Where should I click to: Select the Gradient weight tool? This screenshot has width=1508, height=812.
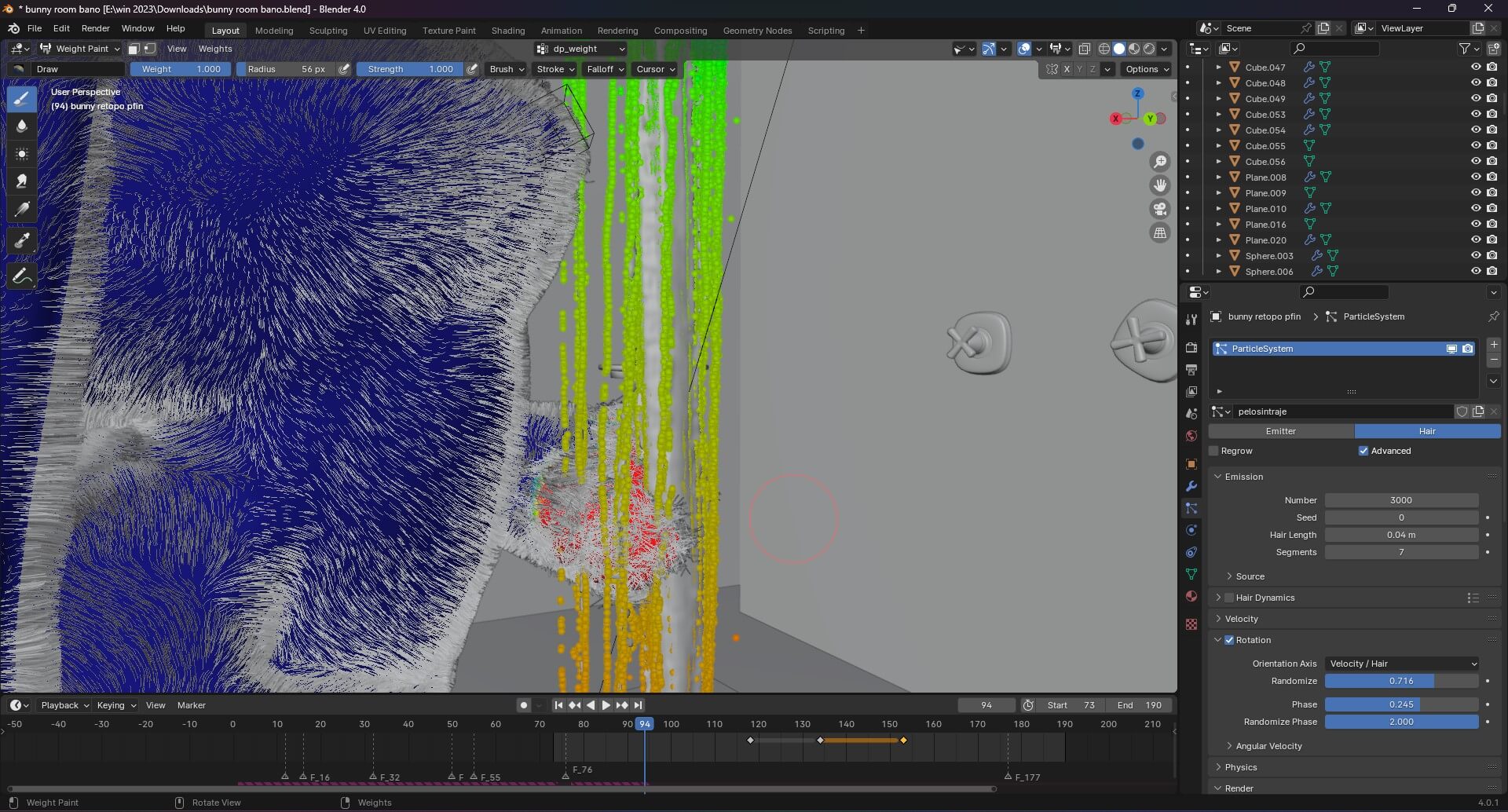22,210
